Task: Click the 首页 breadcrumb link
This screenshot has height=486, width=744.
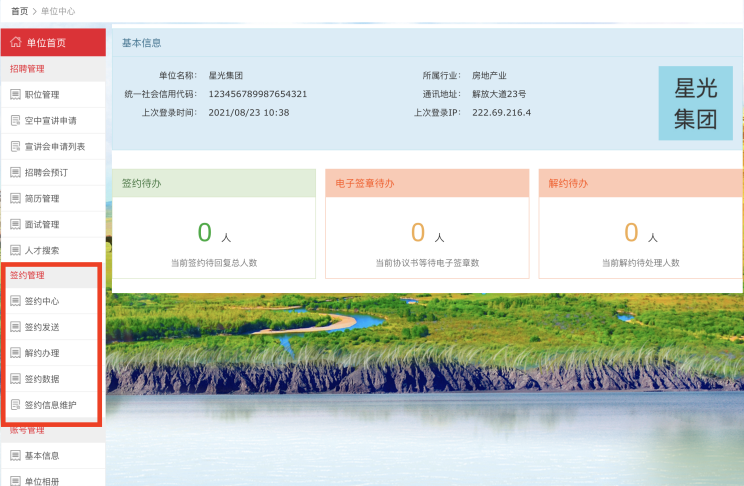Action: tap(19, 11)
